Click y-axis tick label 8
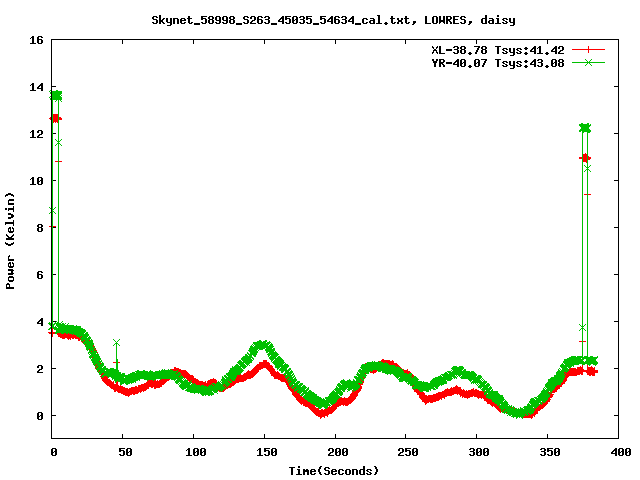This screenshot has width=640, height=480. pyautogui.click(x=40, y=228)
